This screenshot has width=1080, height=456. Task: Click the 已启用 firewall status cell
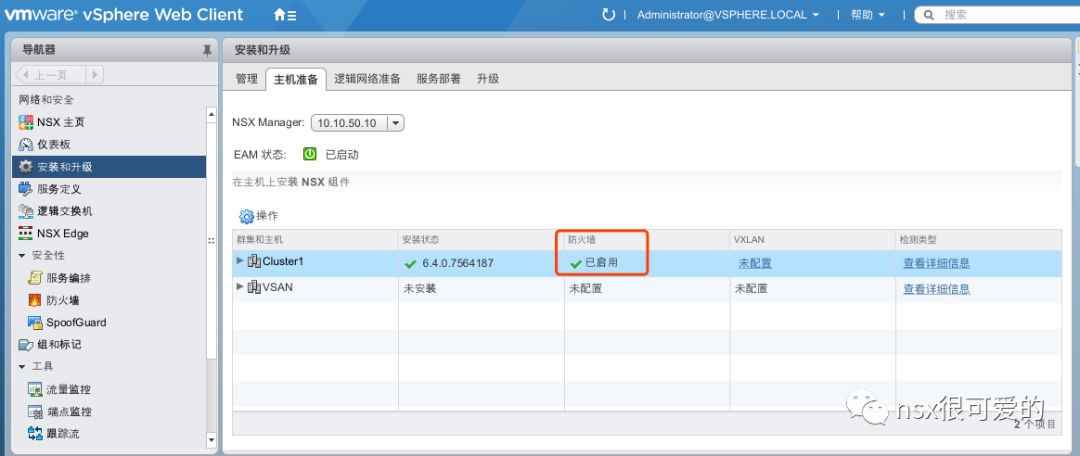click(x=647, y=263)
